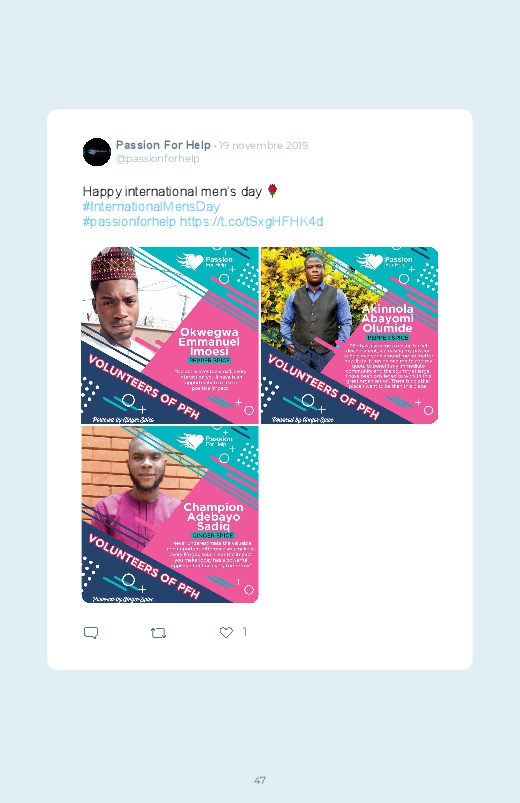Click Passion For Help logo in first image
Viewport: 520px width, 803px height.
tap(204, 261)
